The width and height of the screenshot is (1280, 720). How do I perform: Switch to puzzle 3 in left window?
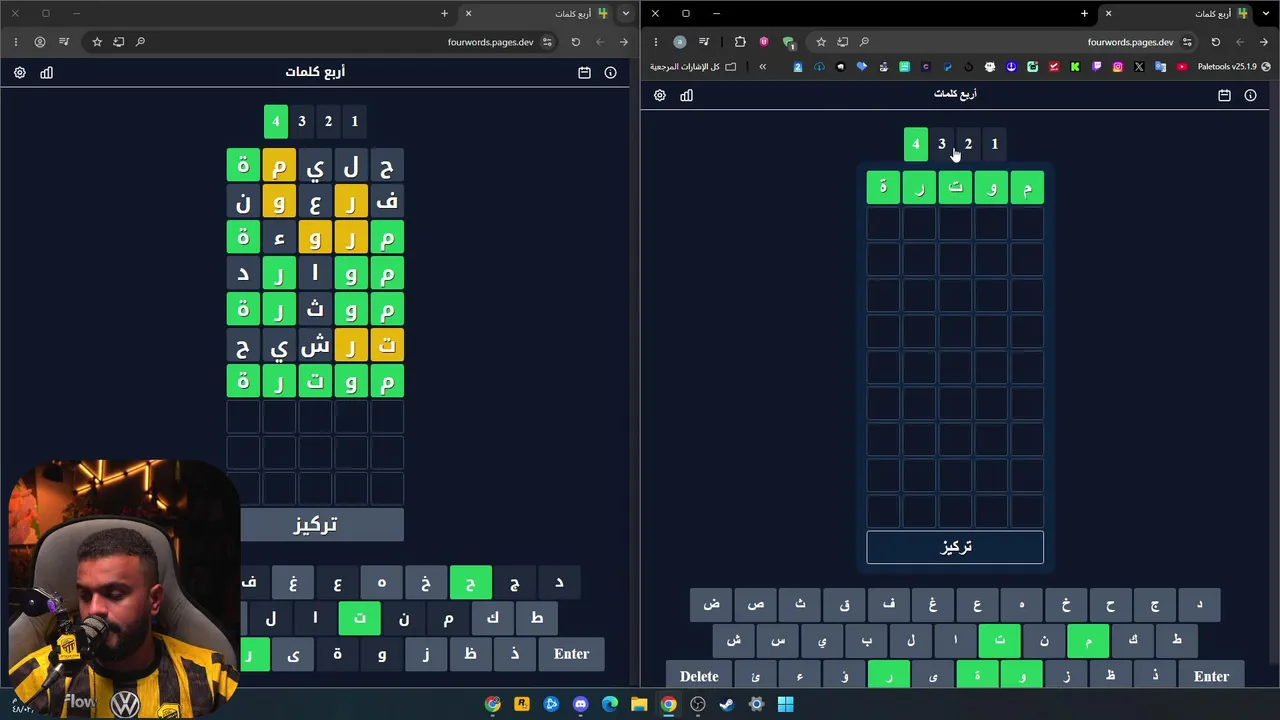[302, 121]
